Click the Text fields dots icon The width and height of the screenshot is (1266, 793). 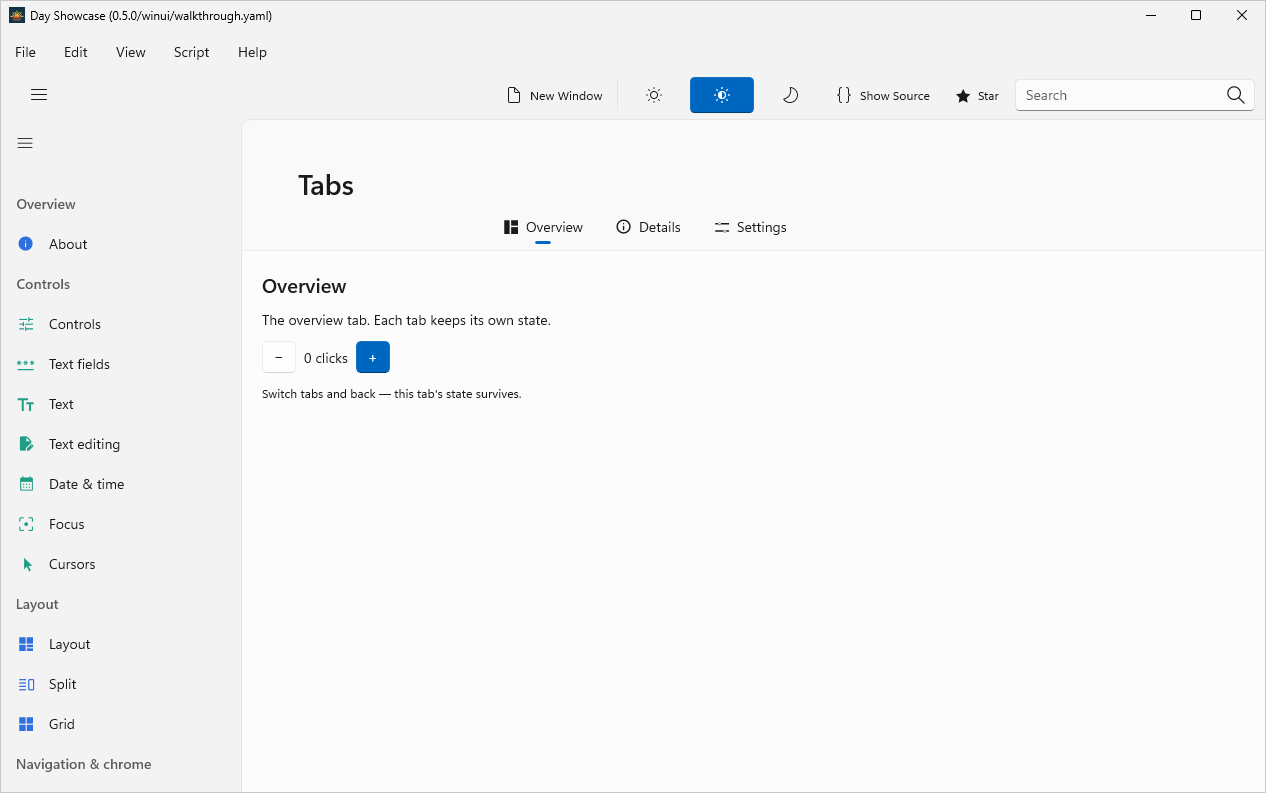[x=26, y=364]
